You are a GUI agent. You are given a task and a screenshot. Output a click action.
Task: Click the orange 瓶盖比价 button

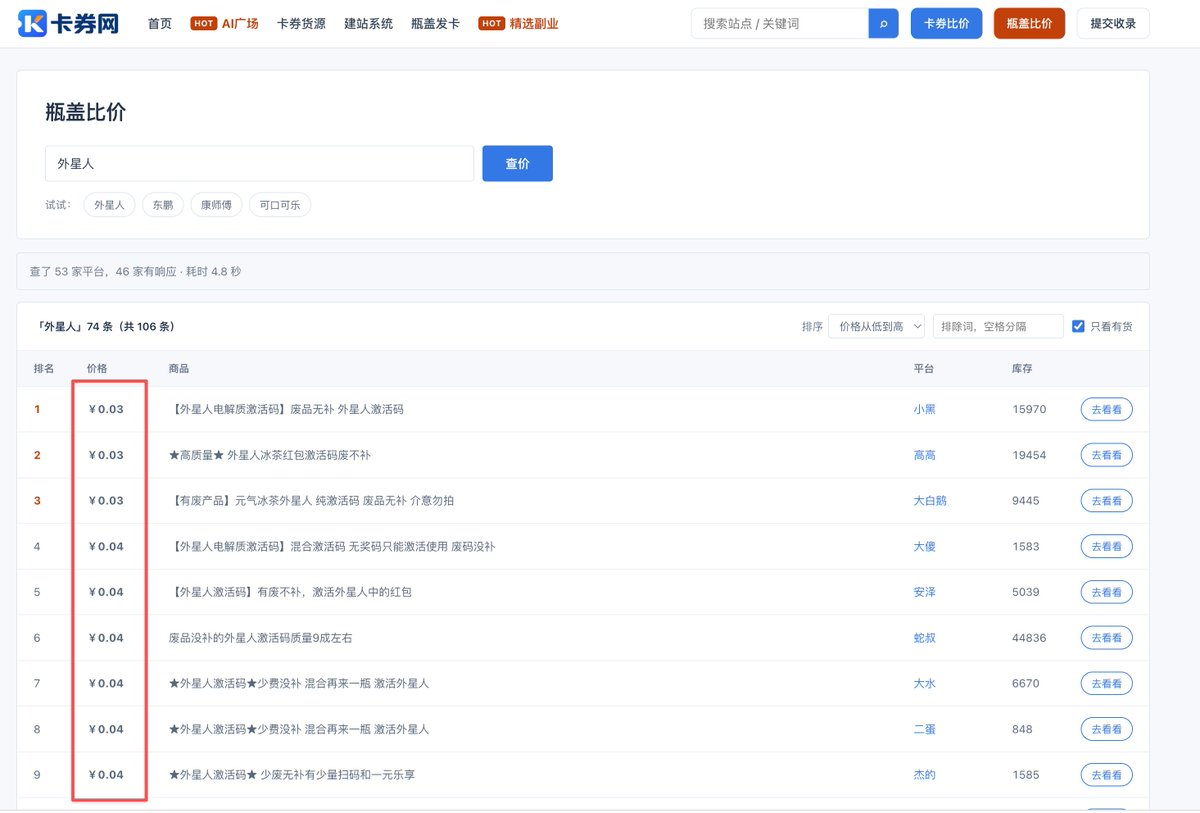click(1029, 23)
